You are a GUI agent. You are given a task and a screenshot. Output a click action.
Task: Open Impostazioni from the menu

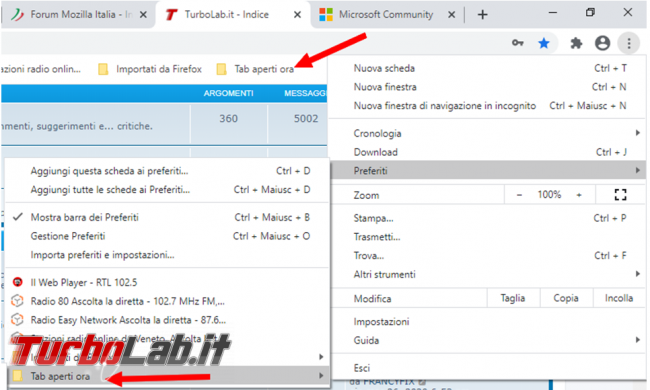click(488, 322)
